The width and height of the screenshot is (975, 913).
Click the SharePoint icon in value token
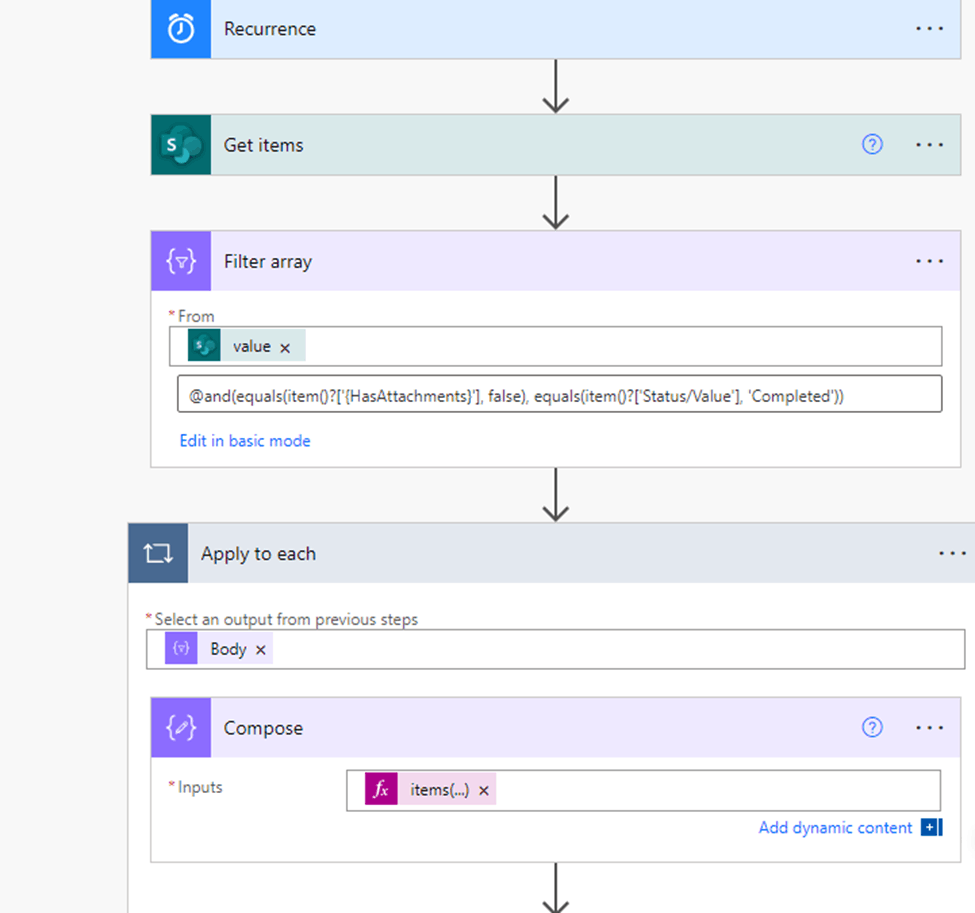click(x=204, y=346)
